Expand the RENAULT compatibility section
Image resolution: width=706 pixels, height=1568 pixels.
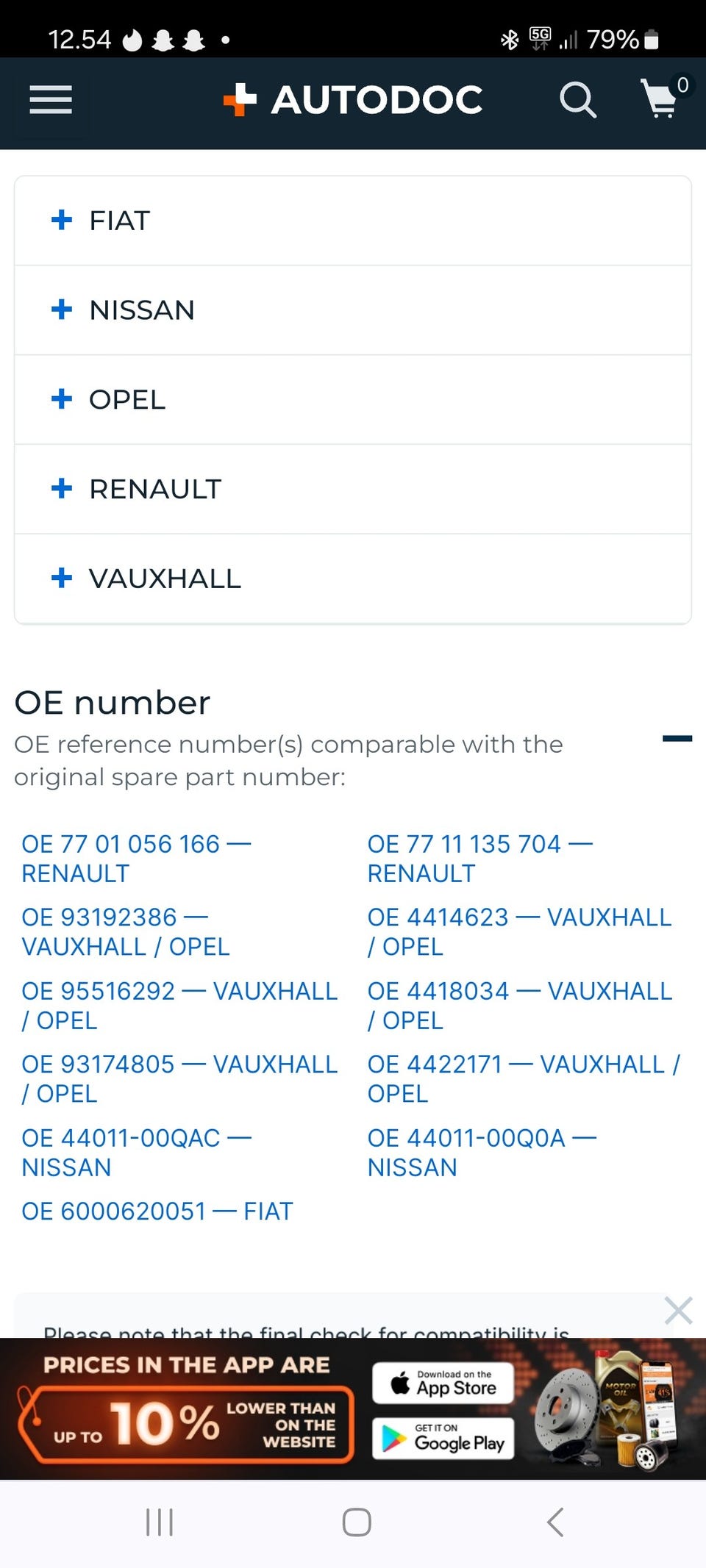(x=353, y=489)
